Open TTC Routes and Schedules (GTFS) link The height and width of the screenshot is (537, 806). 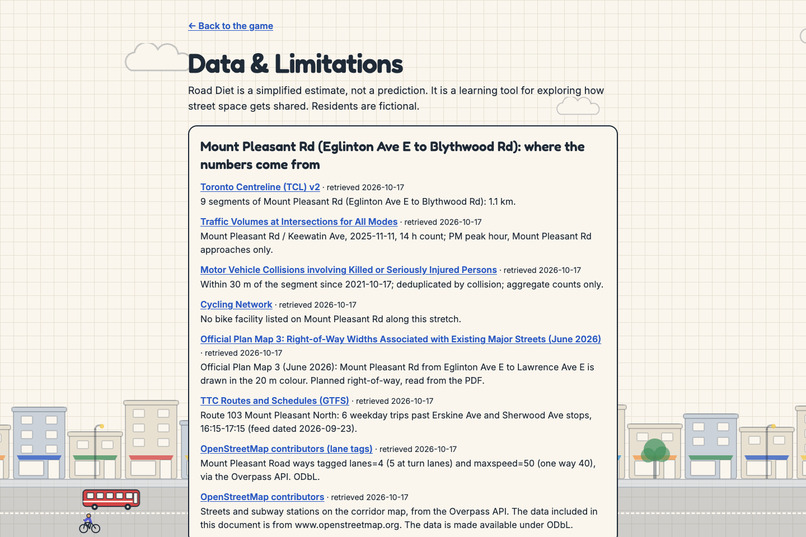click(x=274, y=400)
